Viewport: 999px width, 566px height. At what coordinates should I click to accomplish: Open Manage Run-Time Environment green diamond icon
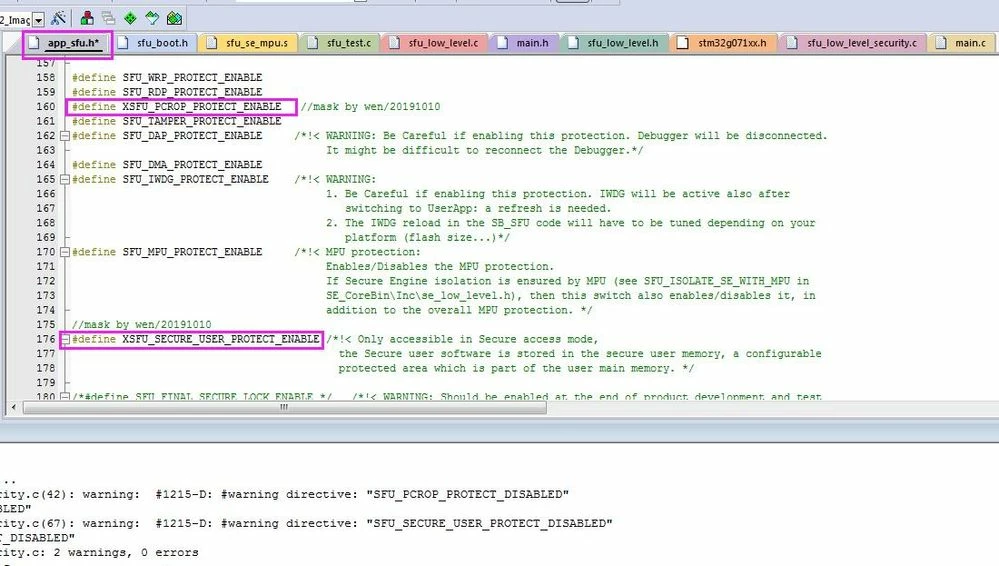(x=130, y=18)
